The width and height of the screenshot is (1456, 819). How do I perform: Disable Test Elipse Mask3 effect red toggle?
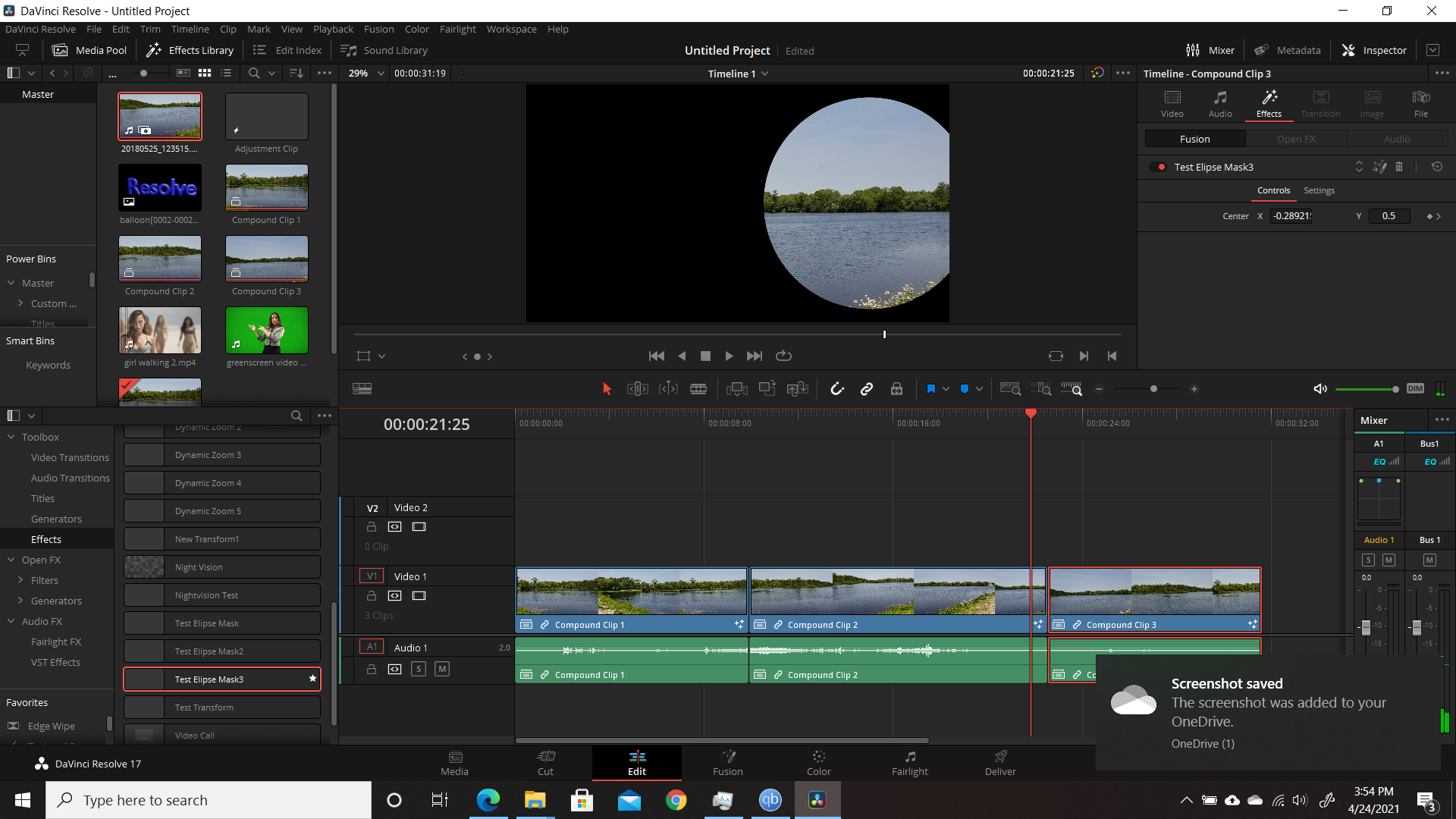coord(1158,167)
